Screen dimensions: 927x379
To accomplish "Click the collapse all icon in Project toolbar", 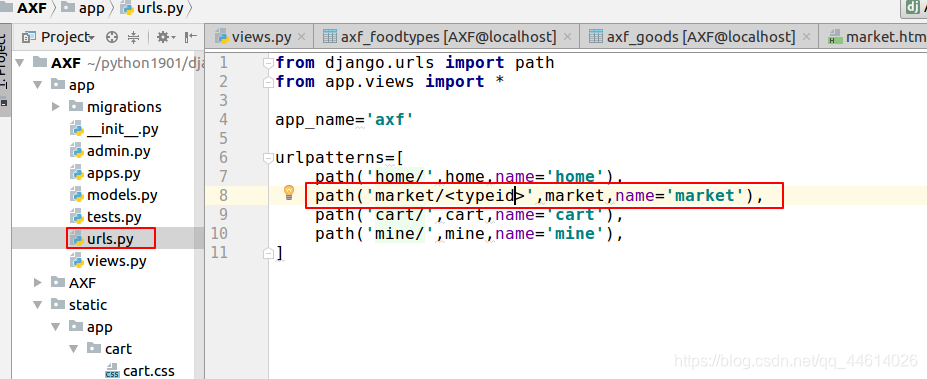I will click(x=134, y=37).
